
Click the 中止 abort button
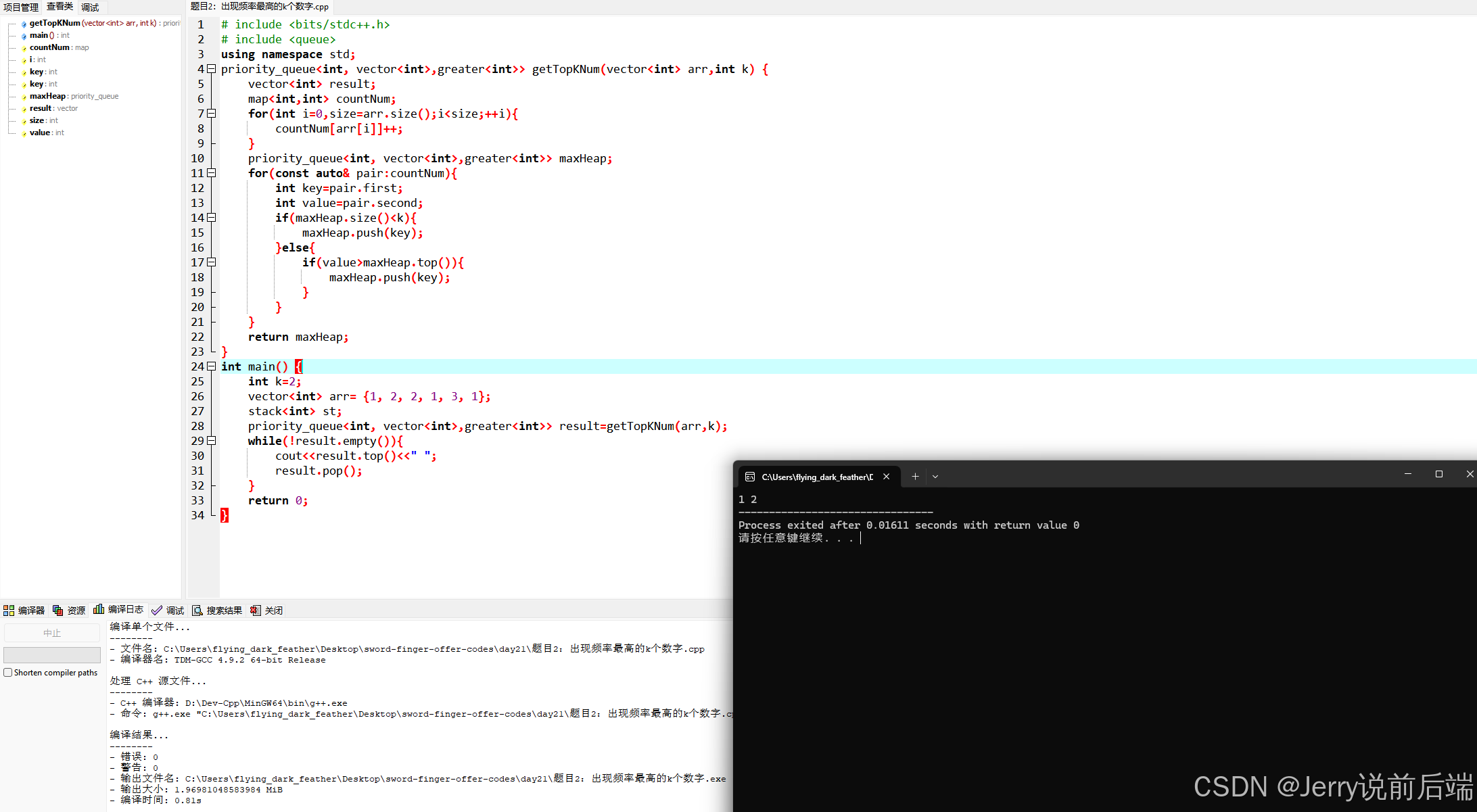[x=52, y=633]
